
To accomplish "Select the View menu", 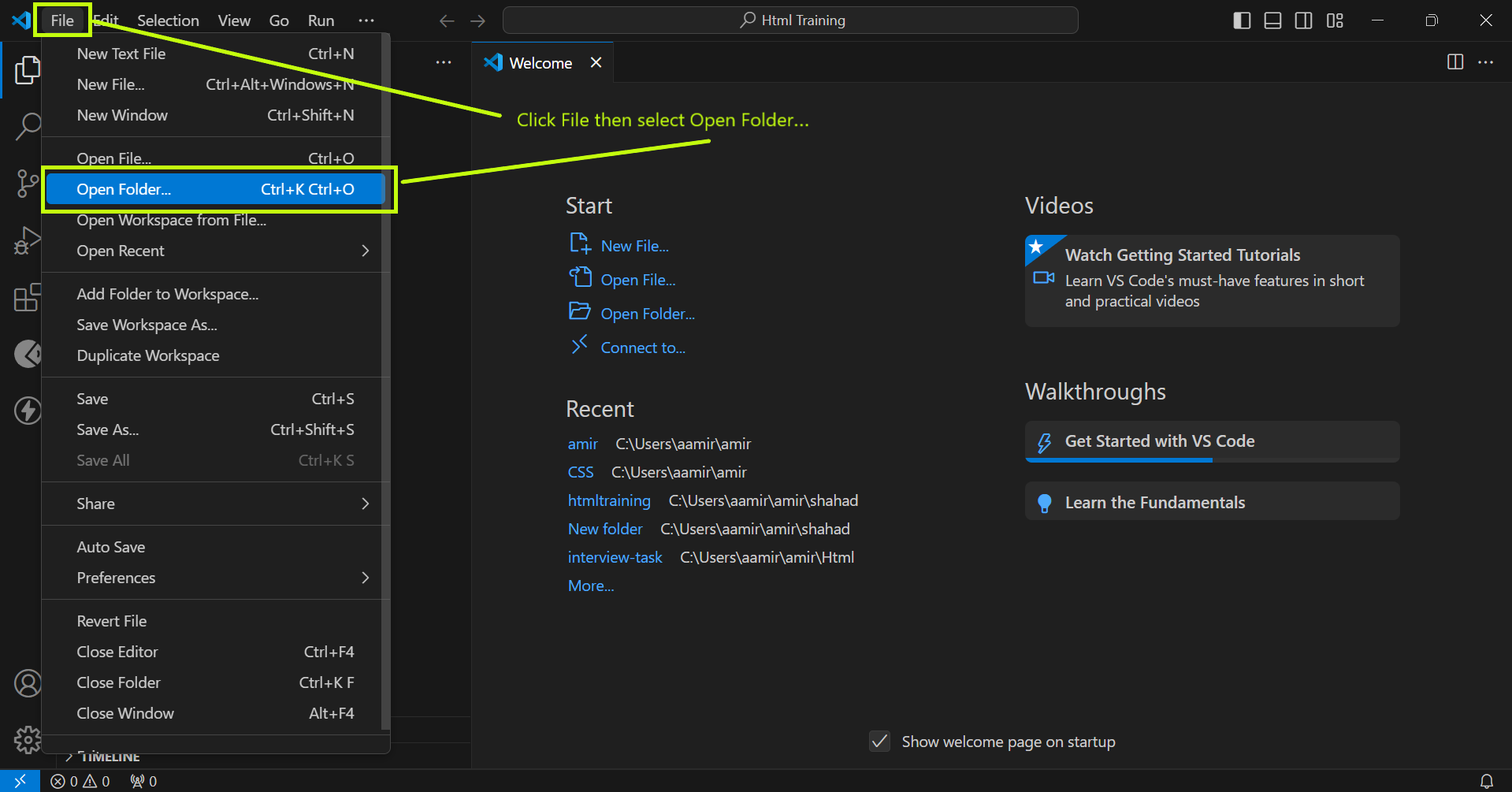I will 234,20.
